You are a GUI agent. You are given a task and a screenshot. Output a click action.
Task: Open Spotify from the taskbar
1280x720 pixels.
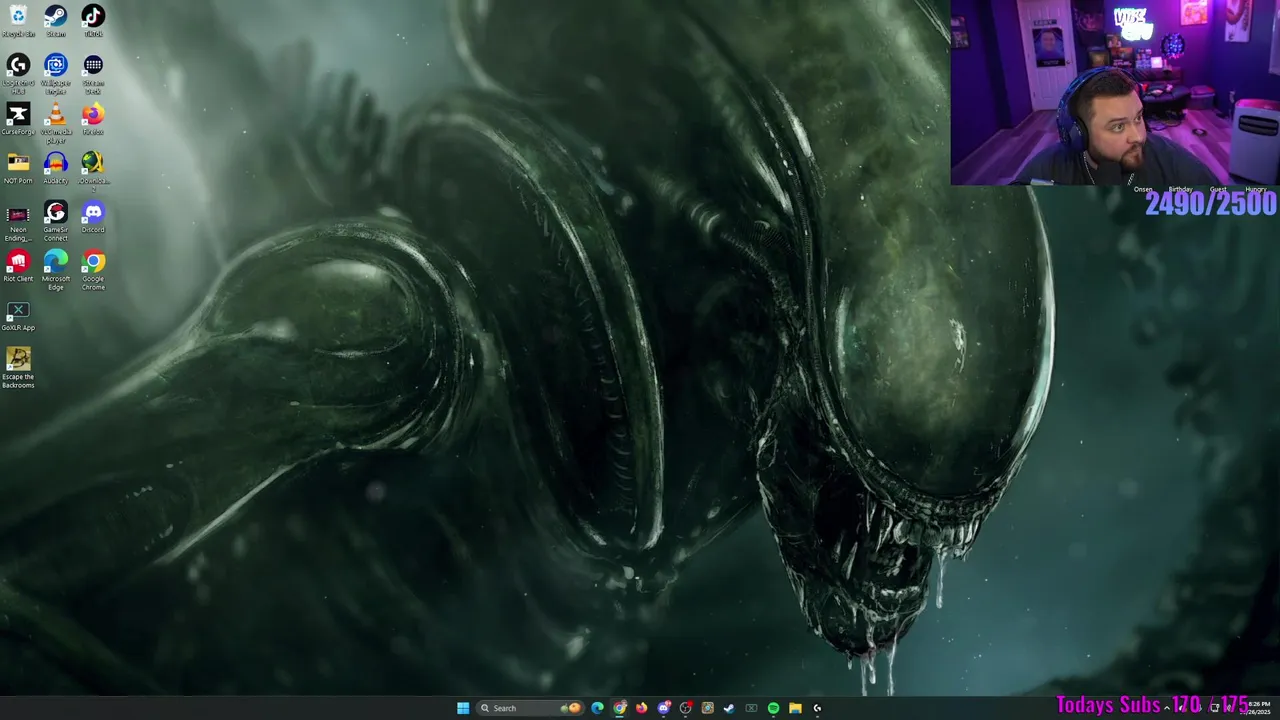[x=773, y=708]
